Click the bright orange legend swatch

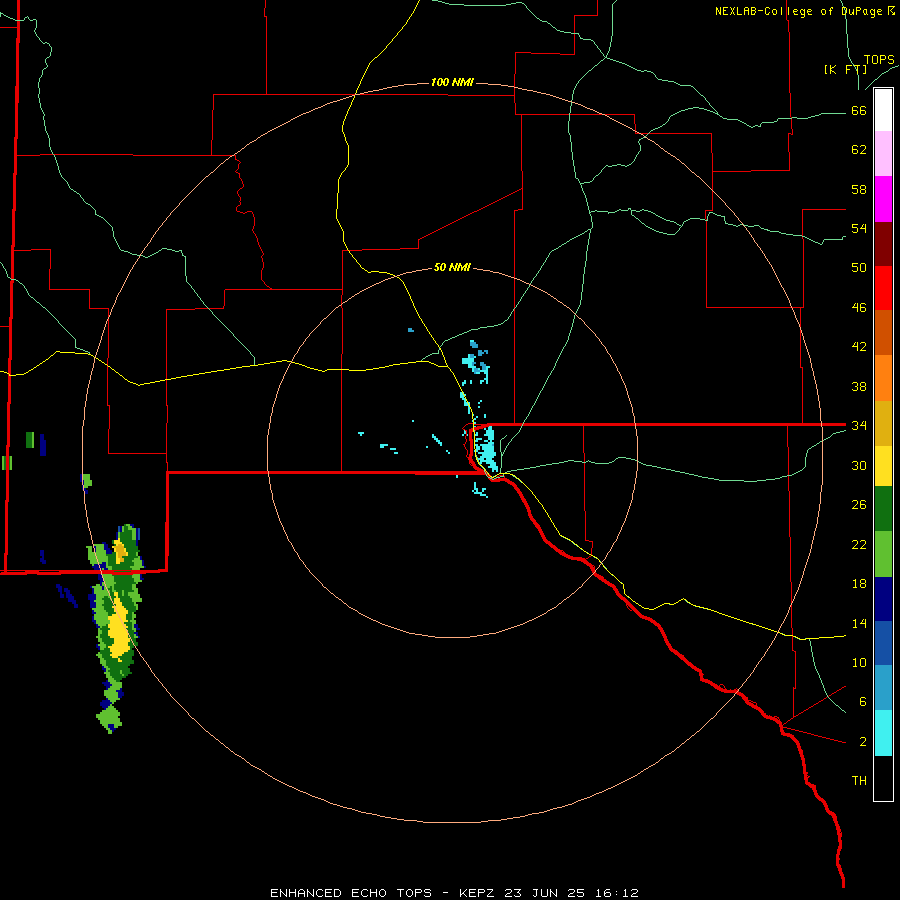tap(883, 378)
